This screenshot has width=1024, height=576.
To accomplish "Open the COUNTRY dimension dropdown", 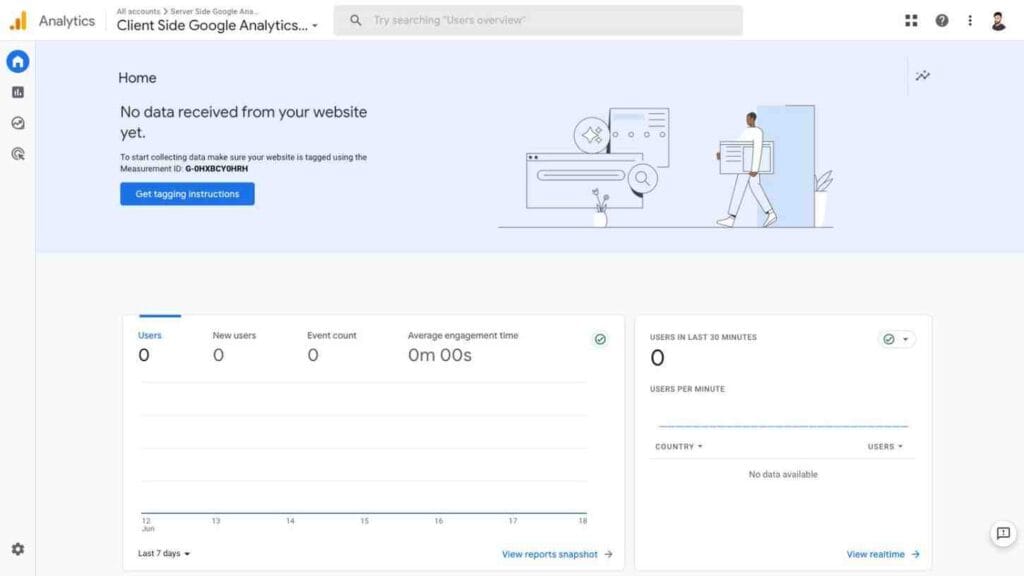I will pyautogui.click(x=679, y=447).
